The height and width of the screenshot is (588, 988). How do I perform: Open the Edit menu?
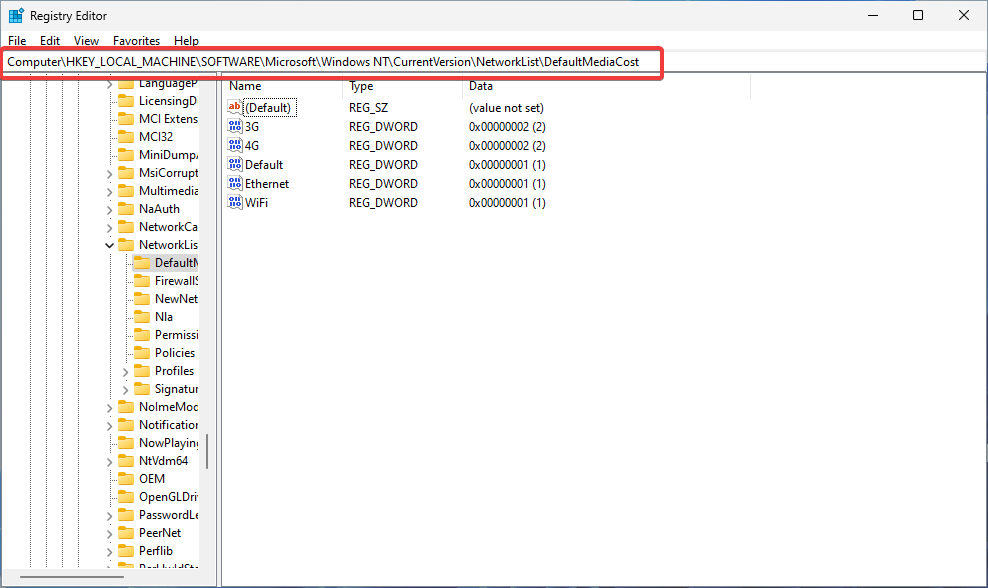tap(50, 40)
